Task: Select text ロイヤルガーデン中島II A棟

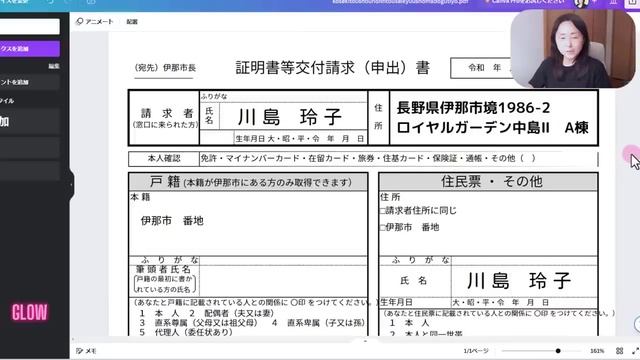Action: 493,128
